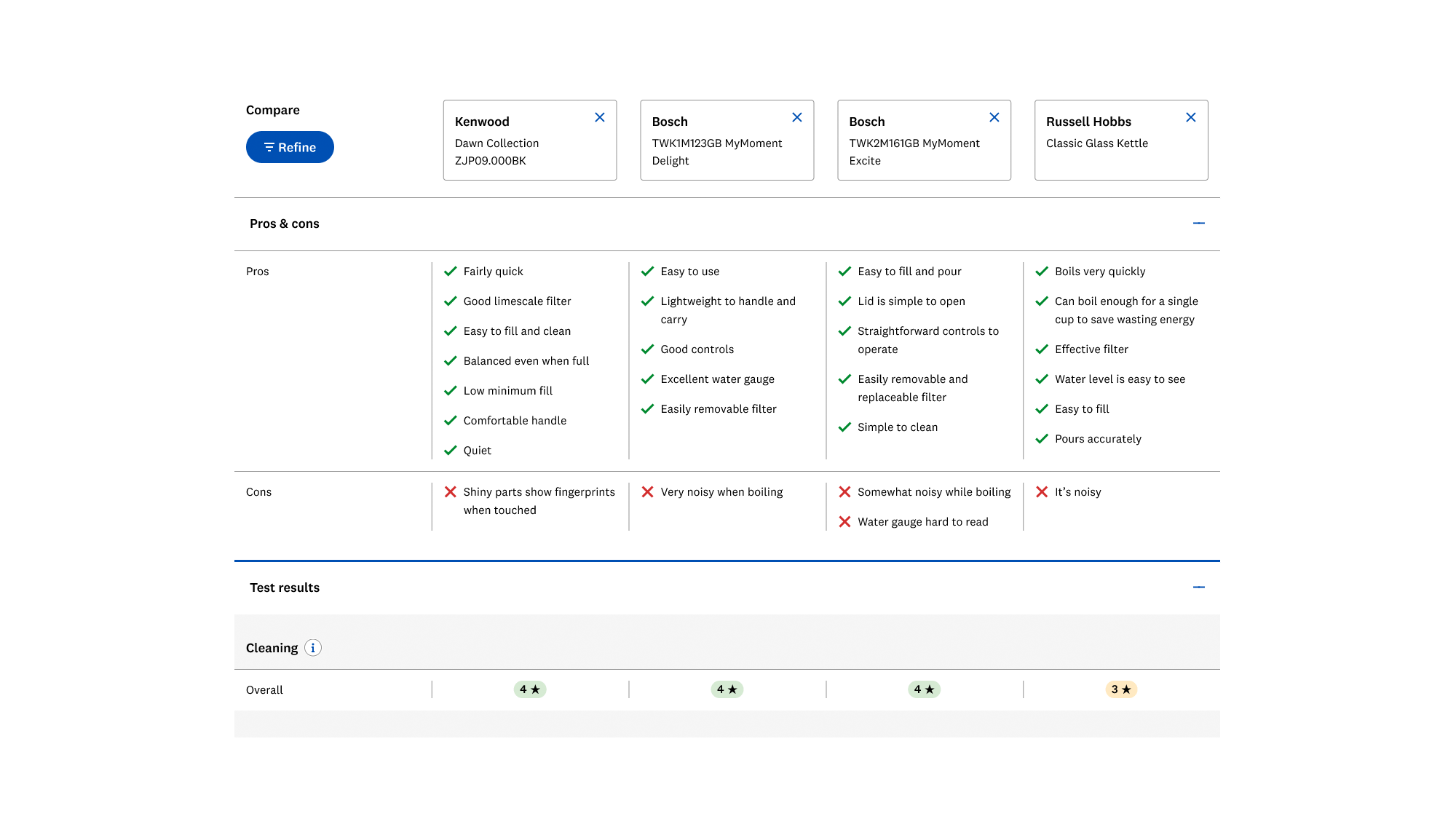Click green checkmark beside 'Fairly quick'
Image resolution: width=1456 pixels, height=819 pixels.
pyautogui.click(x=451, y=272)
